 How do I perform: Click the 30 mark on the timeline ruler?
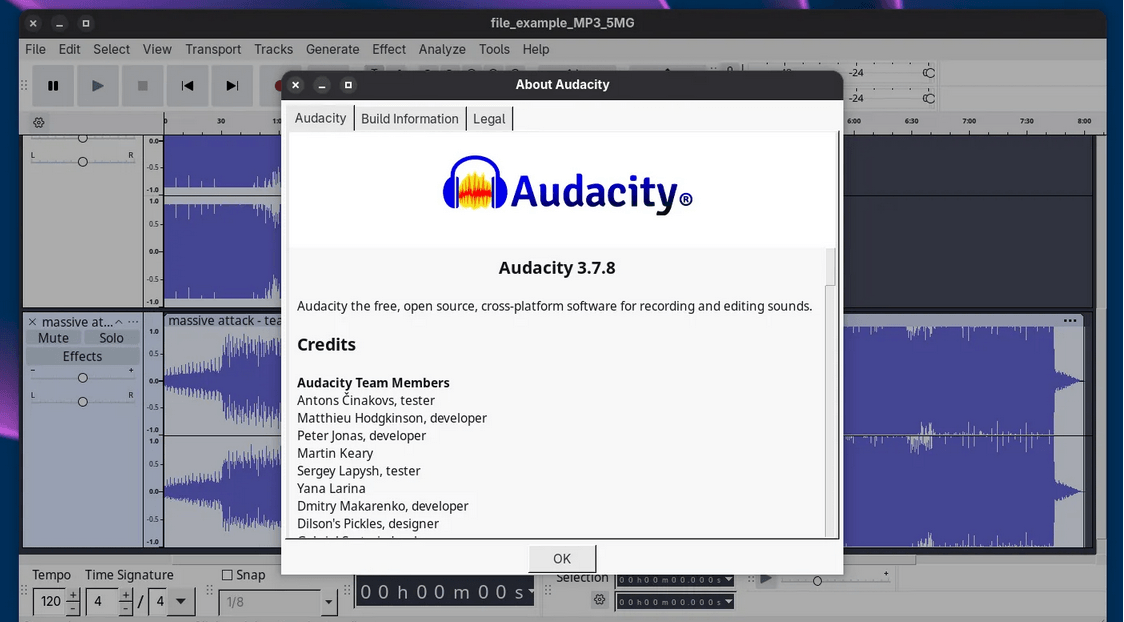click(221, 121)
